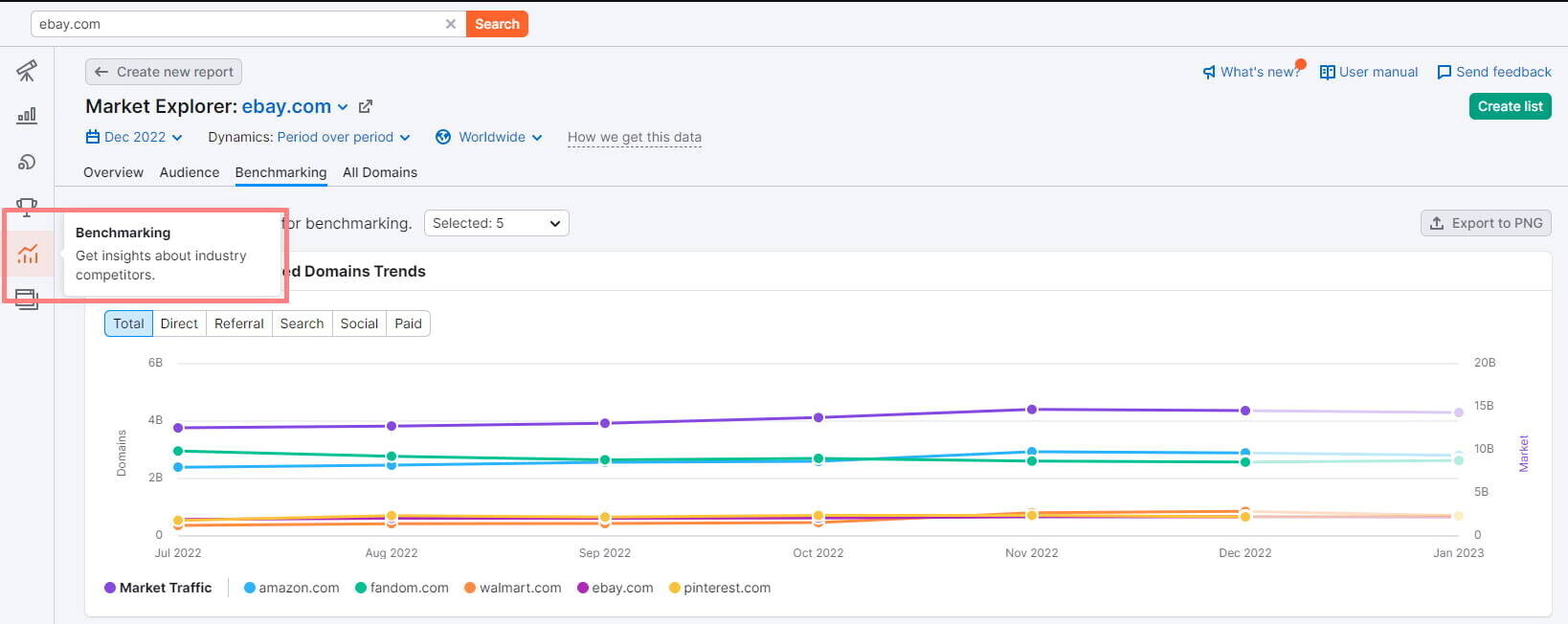
Task: Open the Send feedback link
Action: coord(1494,72)
